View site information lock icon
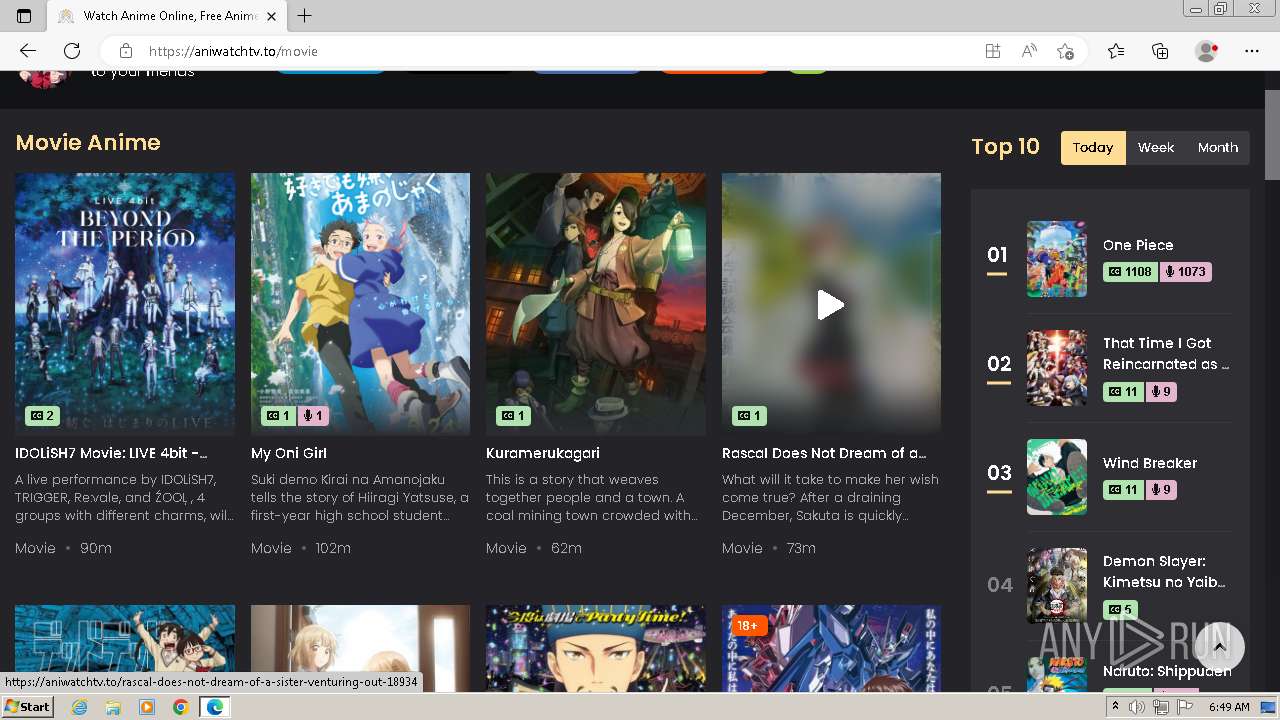The width and height of the screenshot is (1280, 720). [x=126, y=51]
